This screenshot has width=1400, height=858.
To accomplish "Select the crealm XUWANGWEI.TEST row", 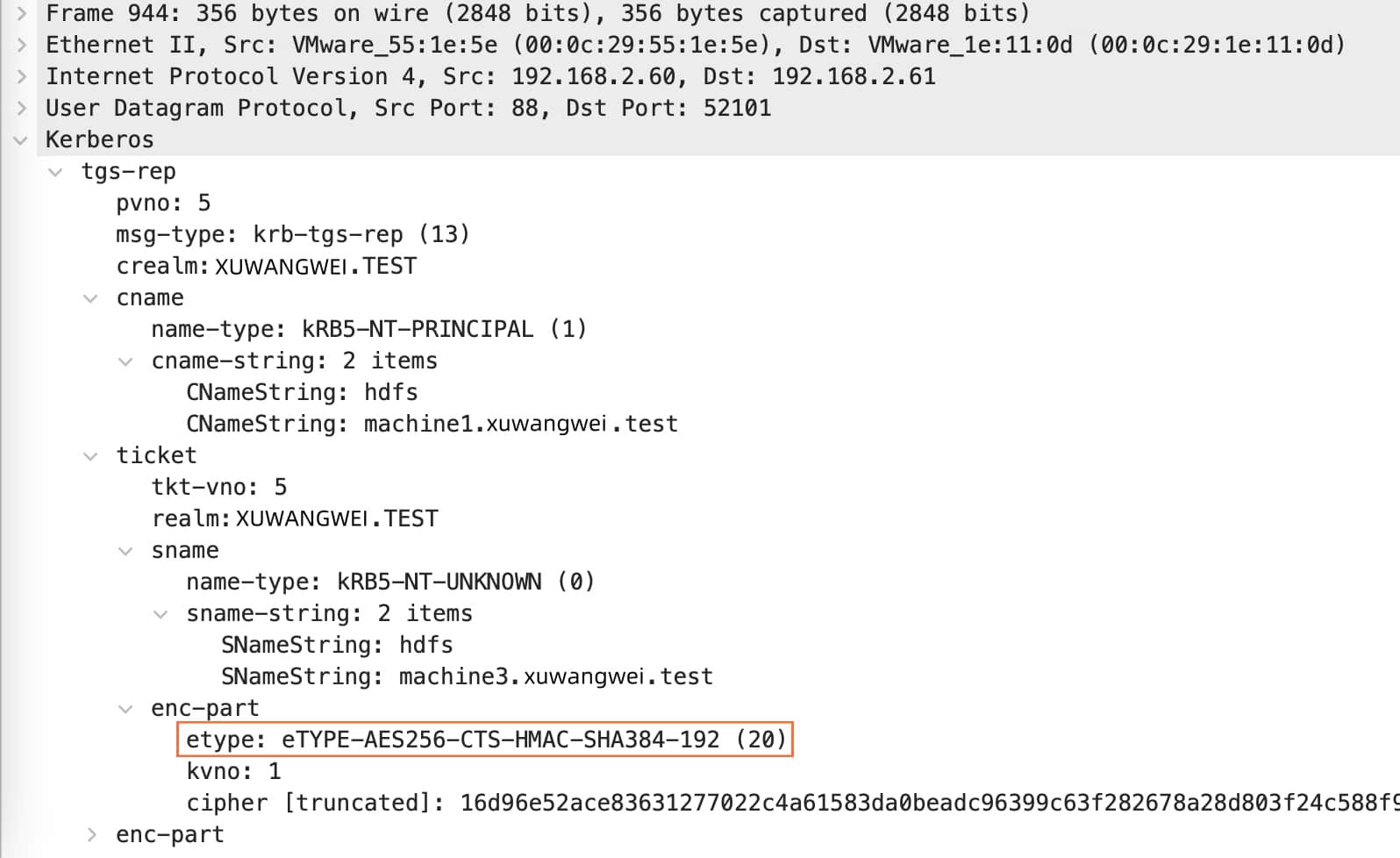I will [267, 266].
